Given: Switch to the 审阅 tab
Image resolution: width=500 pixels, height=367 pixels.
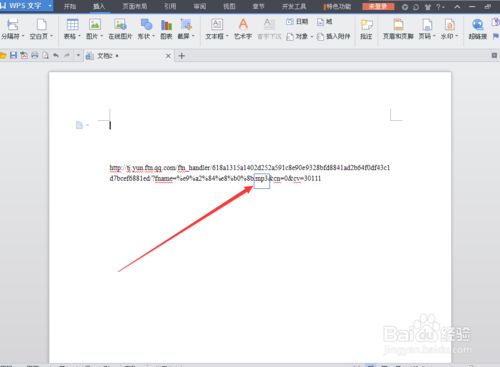Looking at the screenshot, I should 200,6.
